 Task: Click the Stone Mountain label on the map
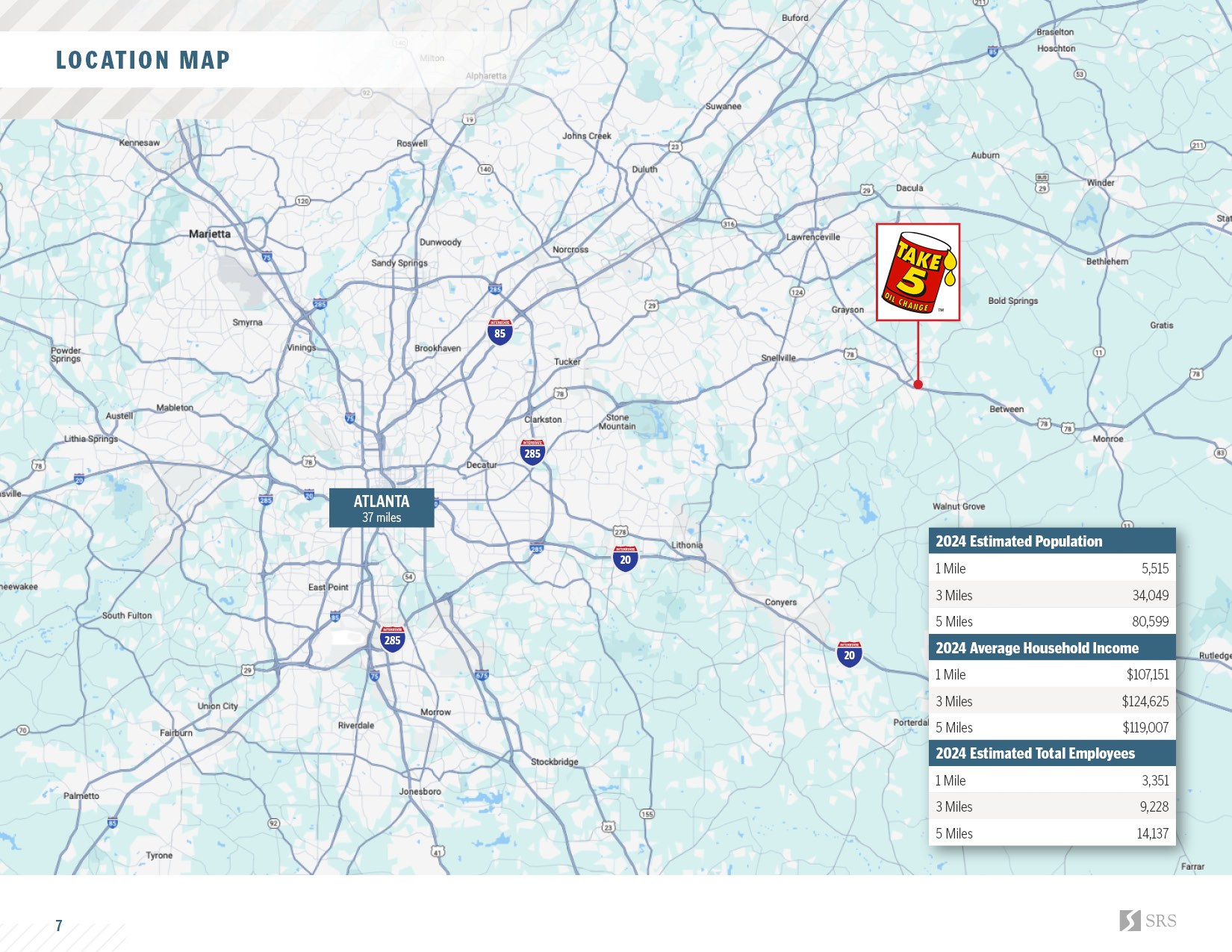tap(617, 422)
